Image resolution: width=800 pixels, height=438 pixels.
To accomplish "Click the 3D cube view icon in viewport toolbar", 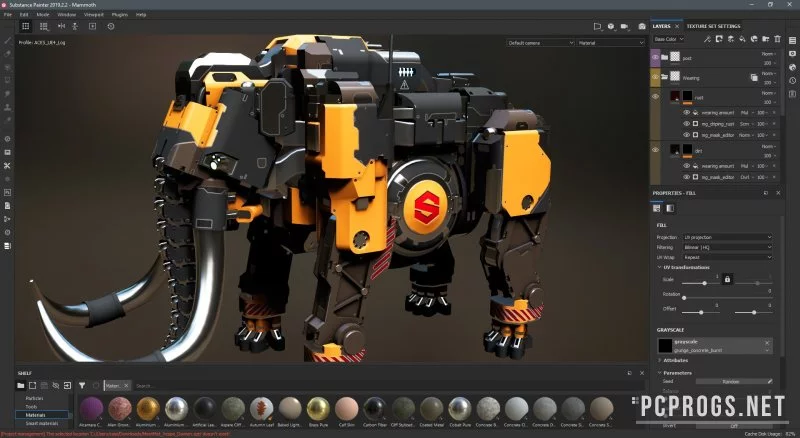I will click(x=611, y=26).
